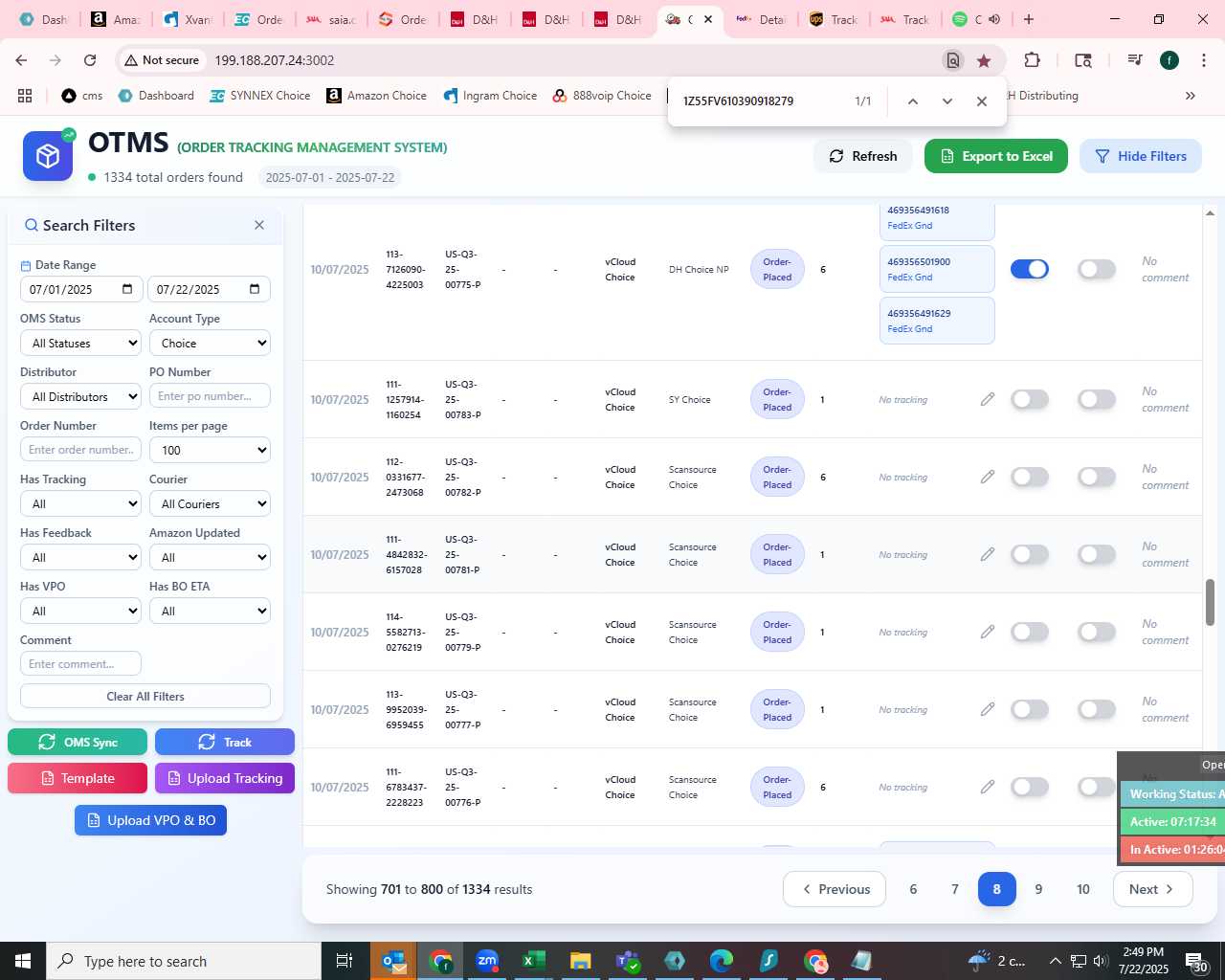
Task: Open Has VPO dropdown
Action: coord(81,611)
